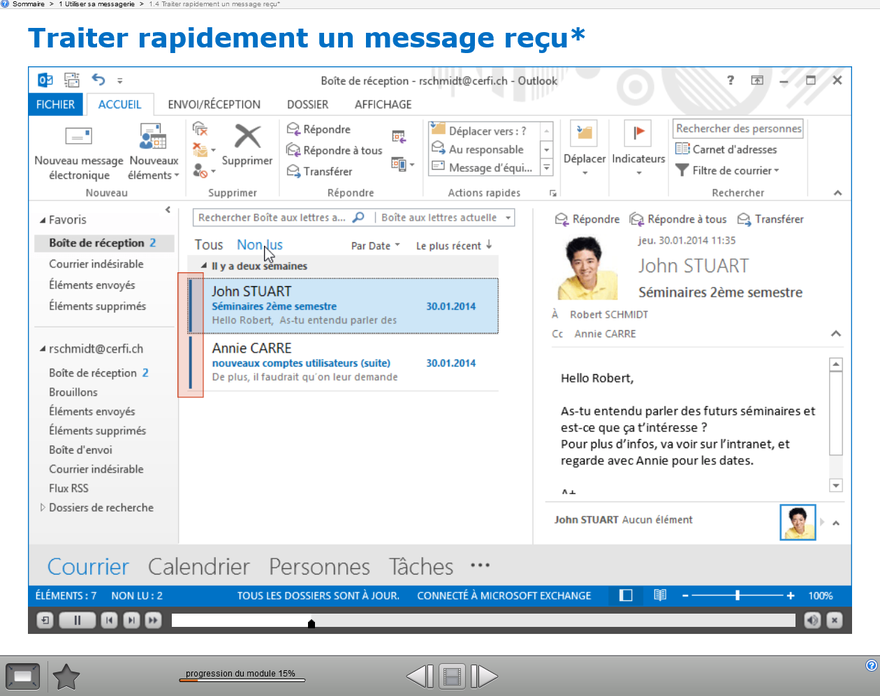Mute the tutorial sound speaker
The width and height of the screenshot is (880, 696).
[x=812, y=621]
